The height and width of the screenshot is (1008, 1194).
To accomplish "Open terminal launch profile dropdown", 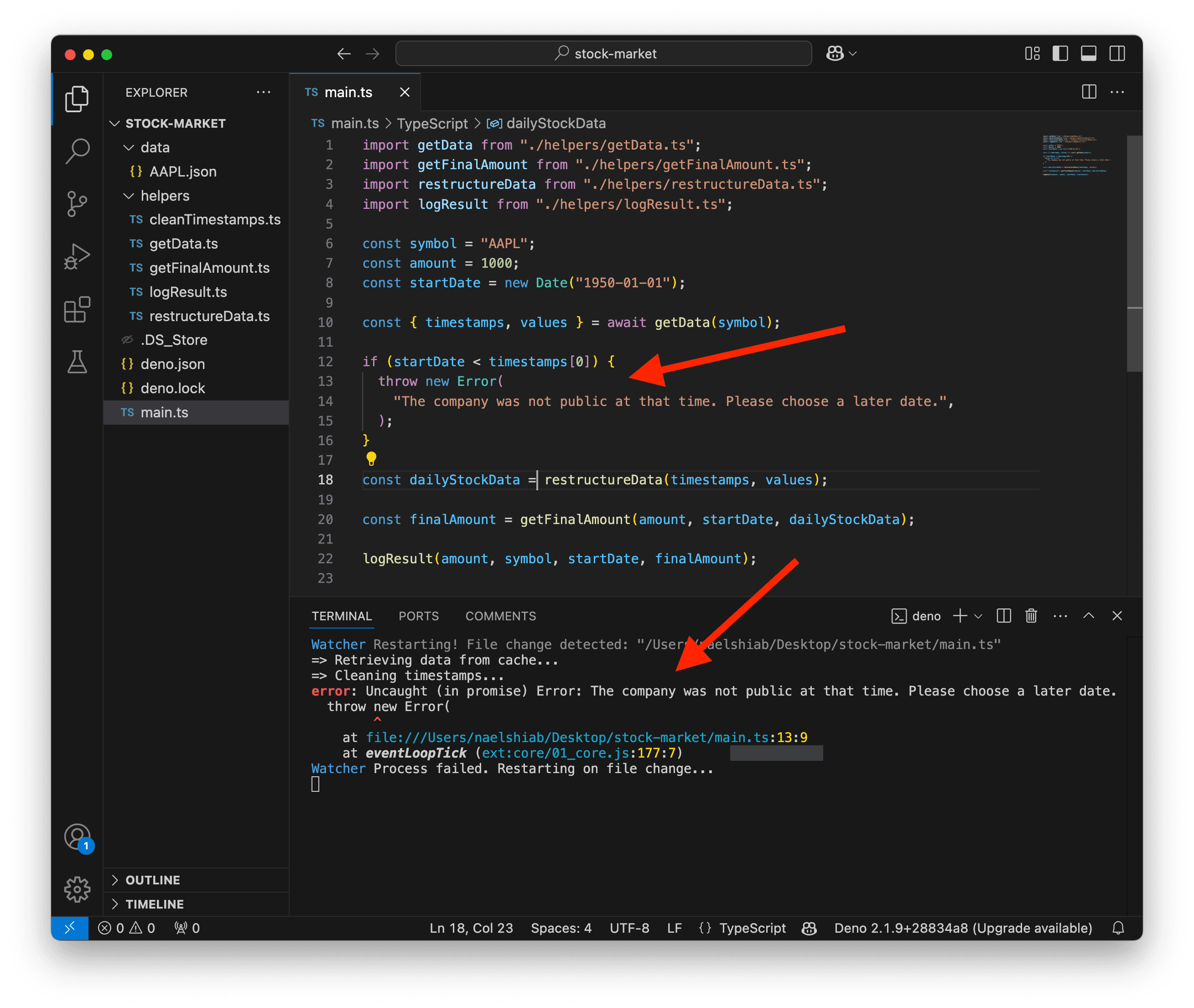I will click(978, 616).
